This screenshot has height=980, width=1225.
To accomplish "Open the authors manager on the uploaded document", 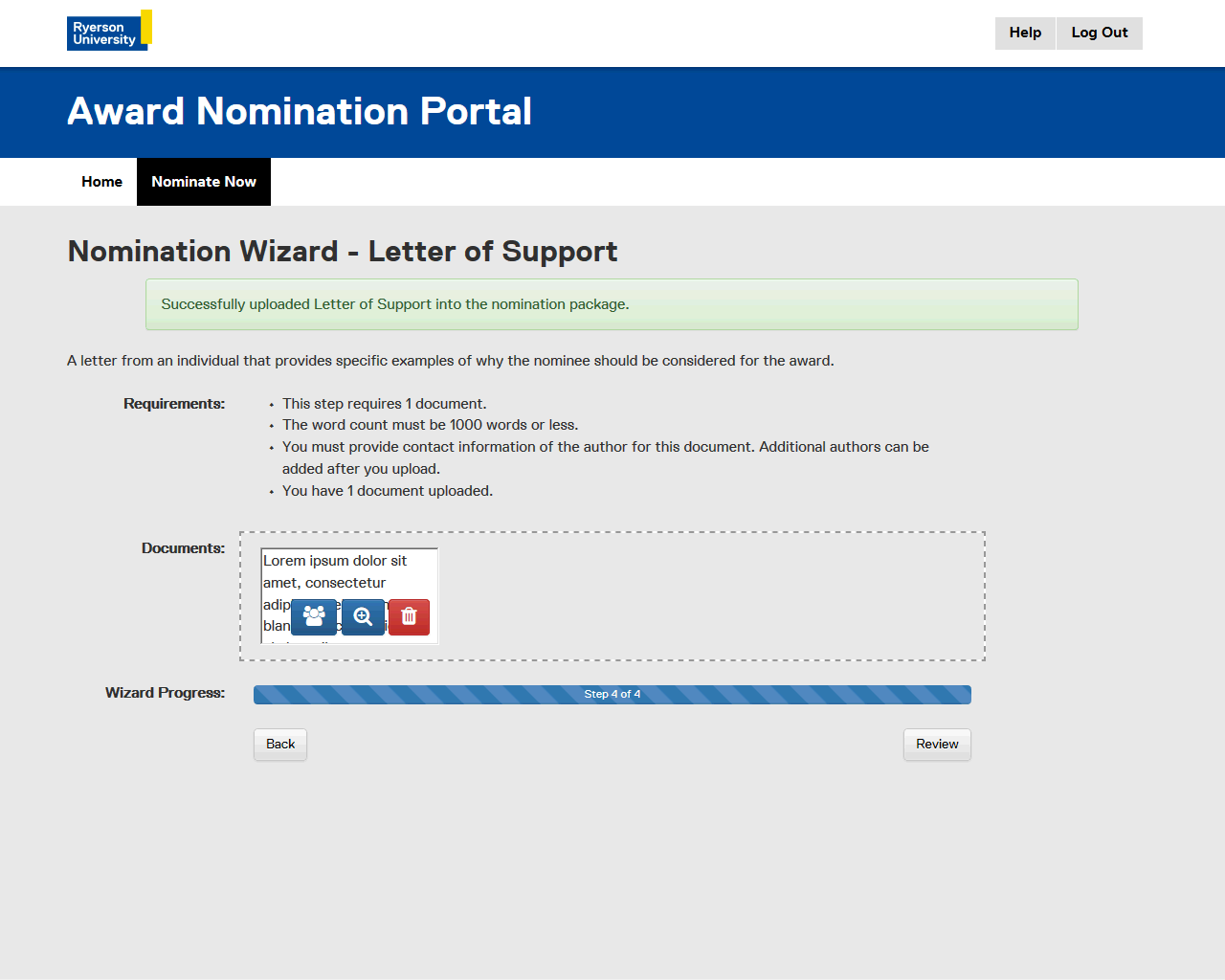I will click(314, 617).
